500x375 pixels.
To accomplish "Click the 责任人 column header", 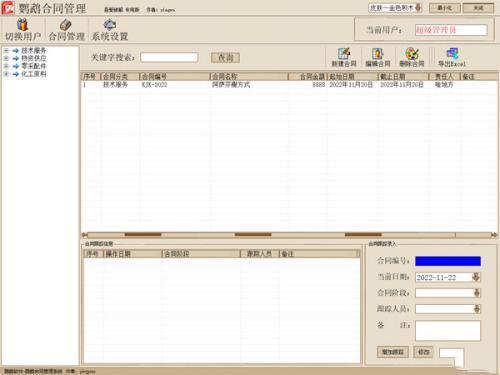I will point(445,77).
